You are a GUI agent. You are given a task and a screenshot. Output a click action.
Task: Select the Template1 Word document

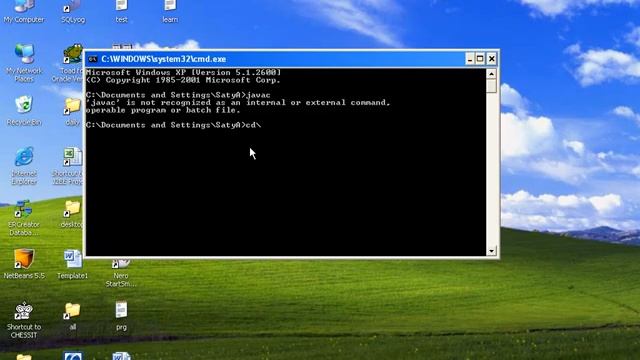(x=73, y=264)
